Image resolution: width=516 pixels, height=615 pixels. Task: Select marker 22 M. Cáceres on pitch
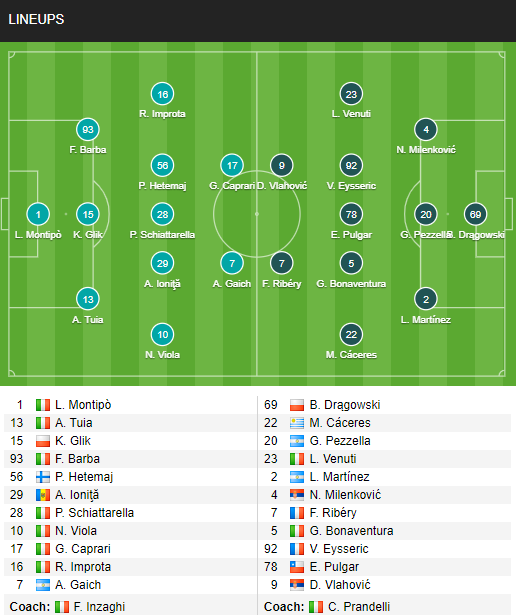tap(351, 335)
